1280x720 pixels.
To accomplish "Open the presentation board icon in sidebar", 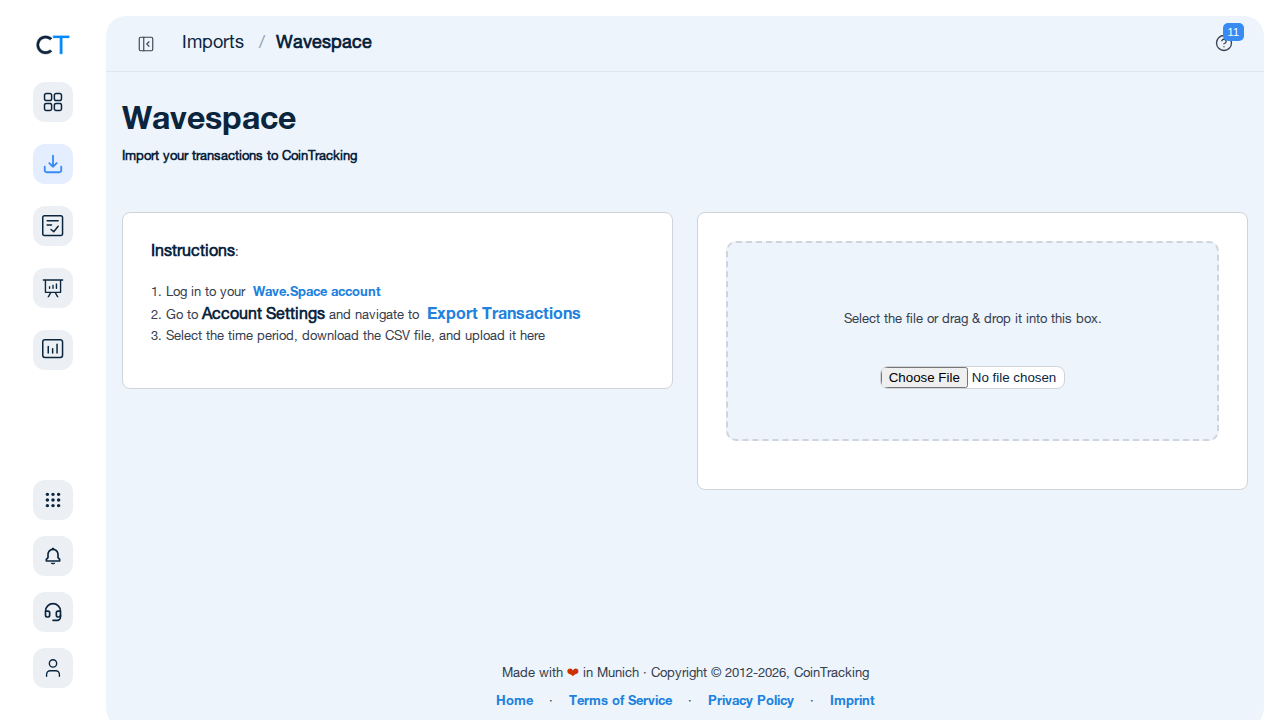I will pyautogui.click(x=53, y=288).
